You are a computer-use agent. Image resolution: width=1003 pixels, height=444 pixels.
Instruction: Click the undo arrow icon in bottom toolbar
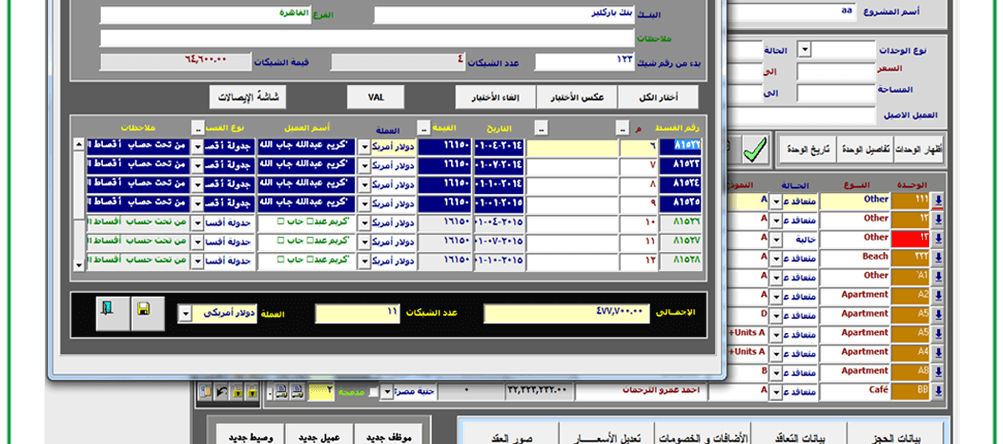222,392
